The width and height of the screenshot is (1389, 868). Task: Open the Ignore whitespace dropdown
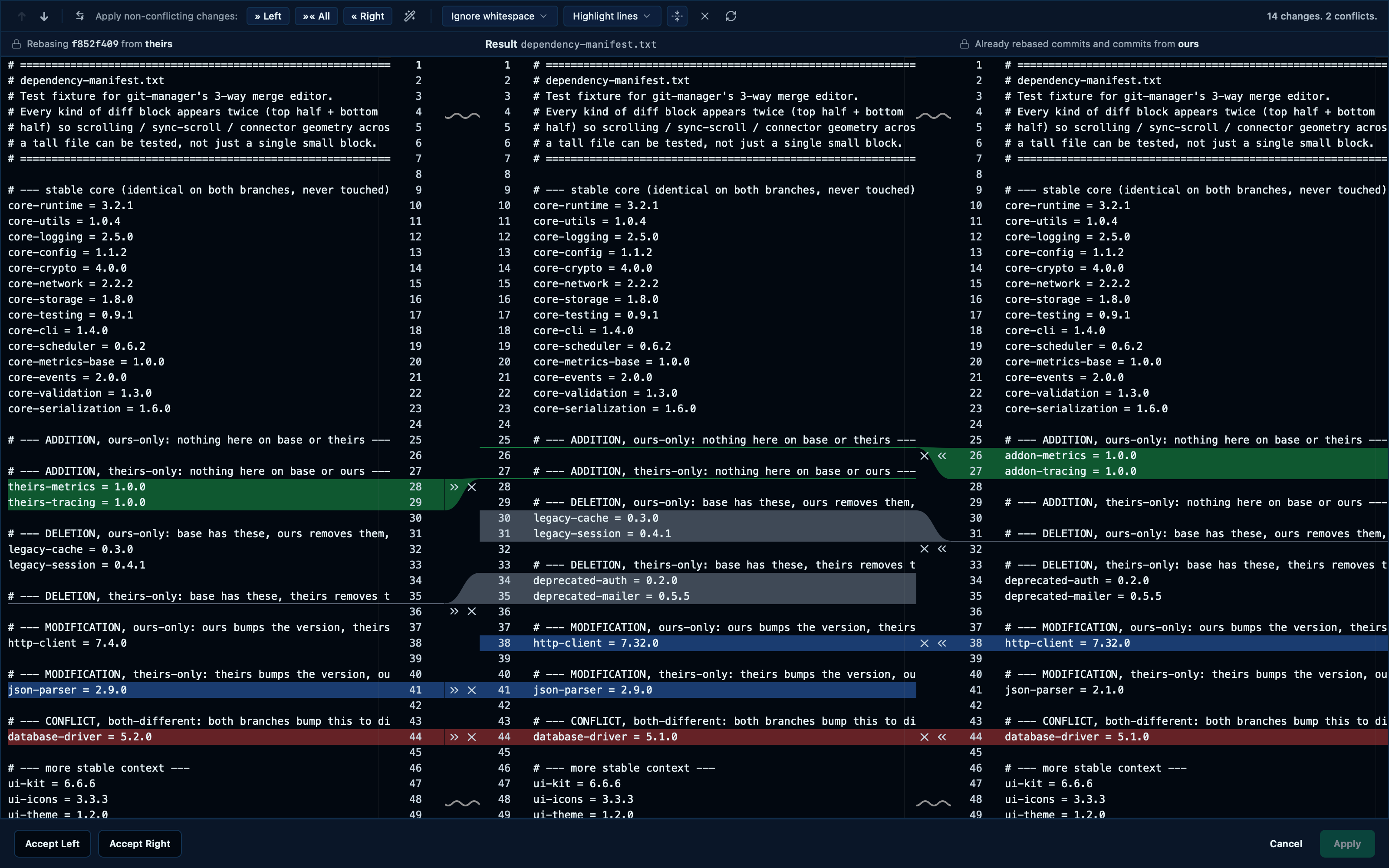pos(499,16)
